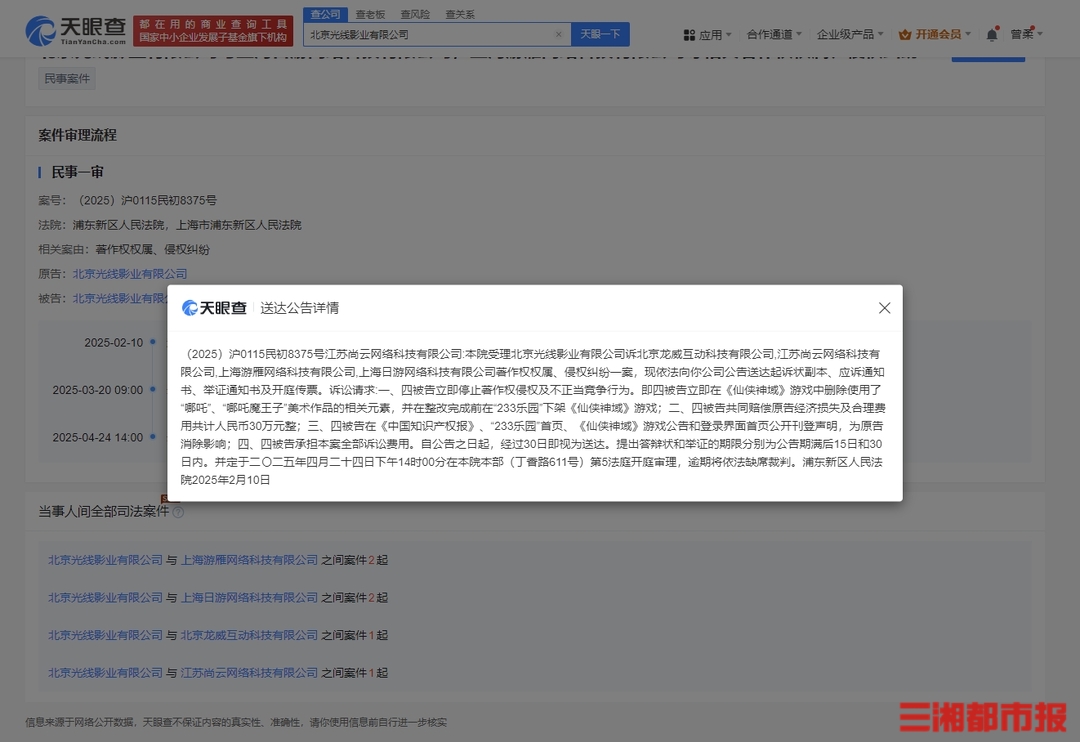Image resolution: width=1080 pixels, height=742 pixels.
Task: Open 北京光线影业有限公司 link in the 北京龙威 row
Action: click(x=105, y=635)
